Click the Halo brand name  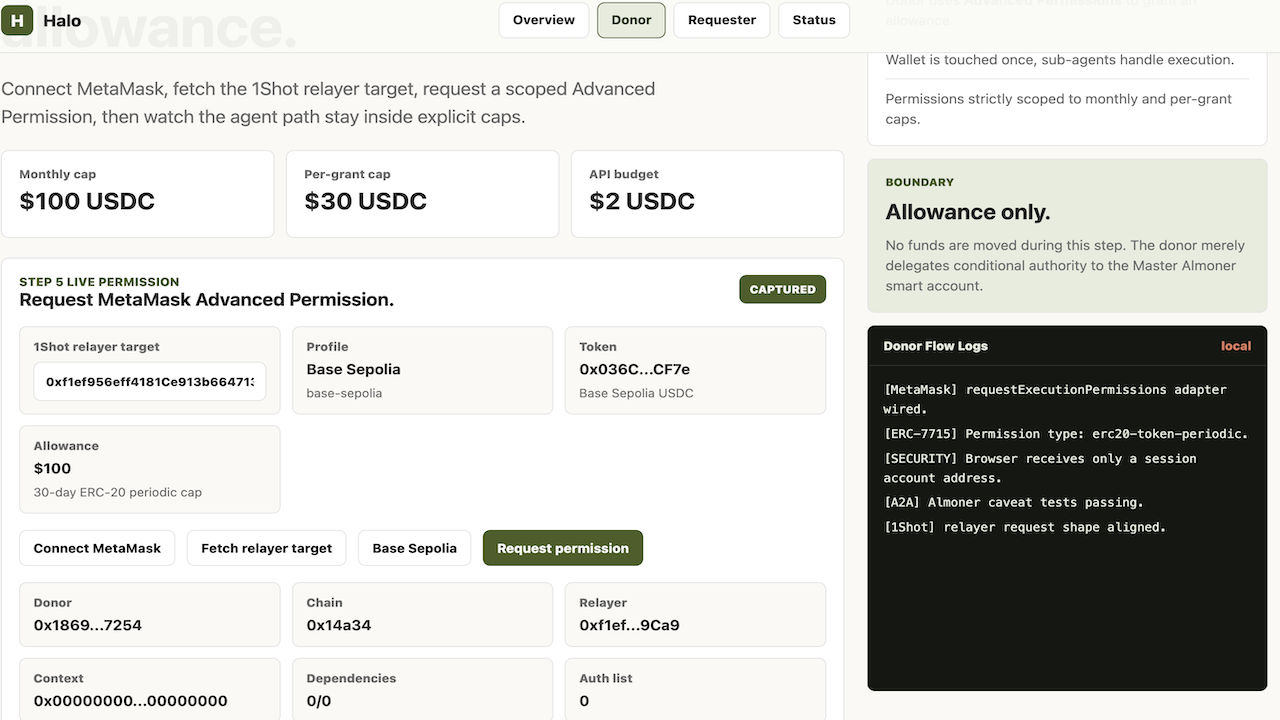click(63, 20)
